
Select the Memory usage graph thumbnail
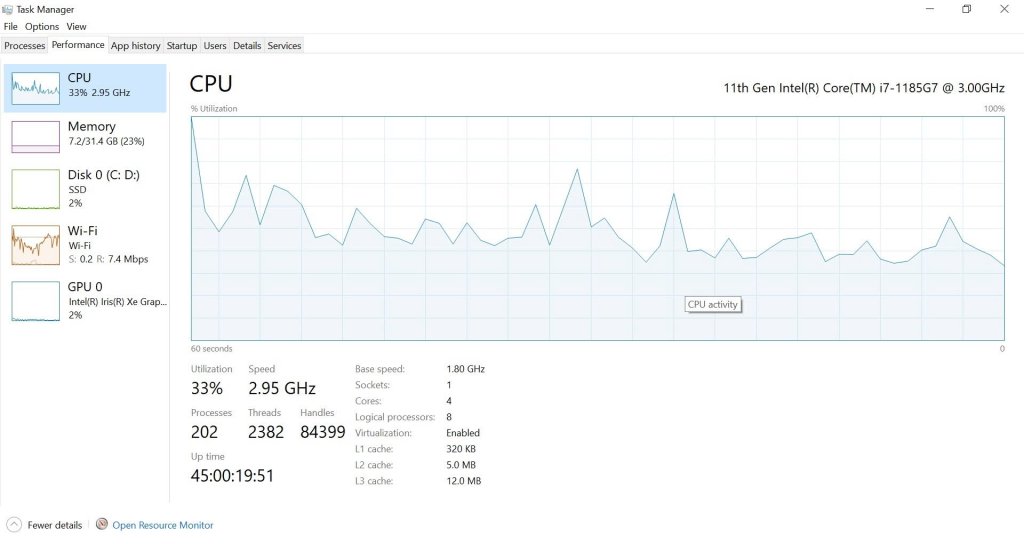pos(35,137)
